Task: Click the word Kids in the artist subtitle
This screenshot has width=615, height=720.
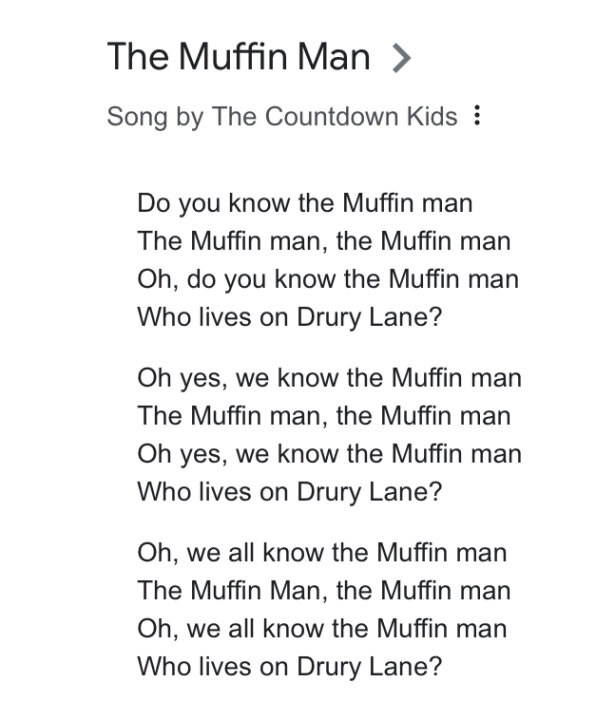Action: (432, 116)
